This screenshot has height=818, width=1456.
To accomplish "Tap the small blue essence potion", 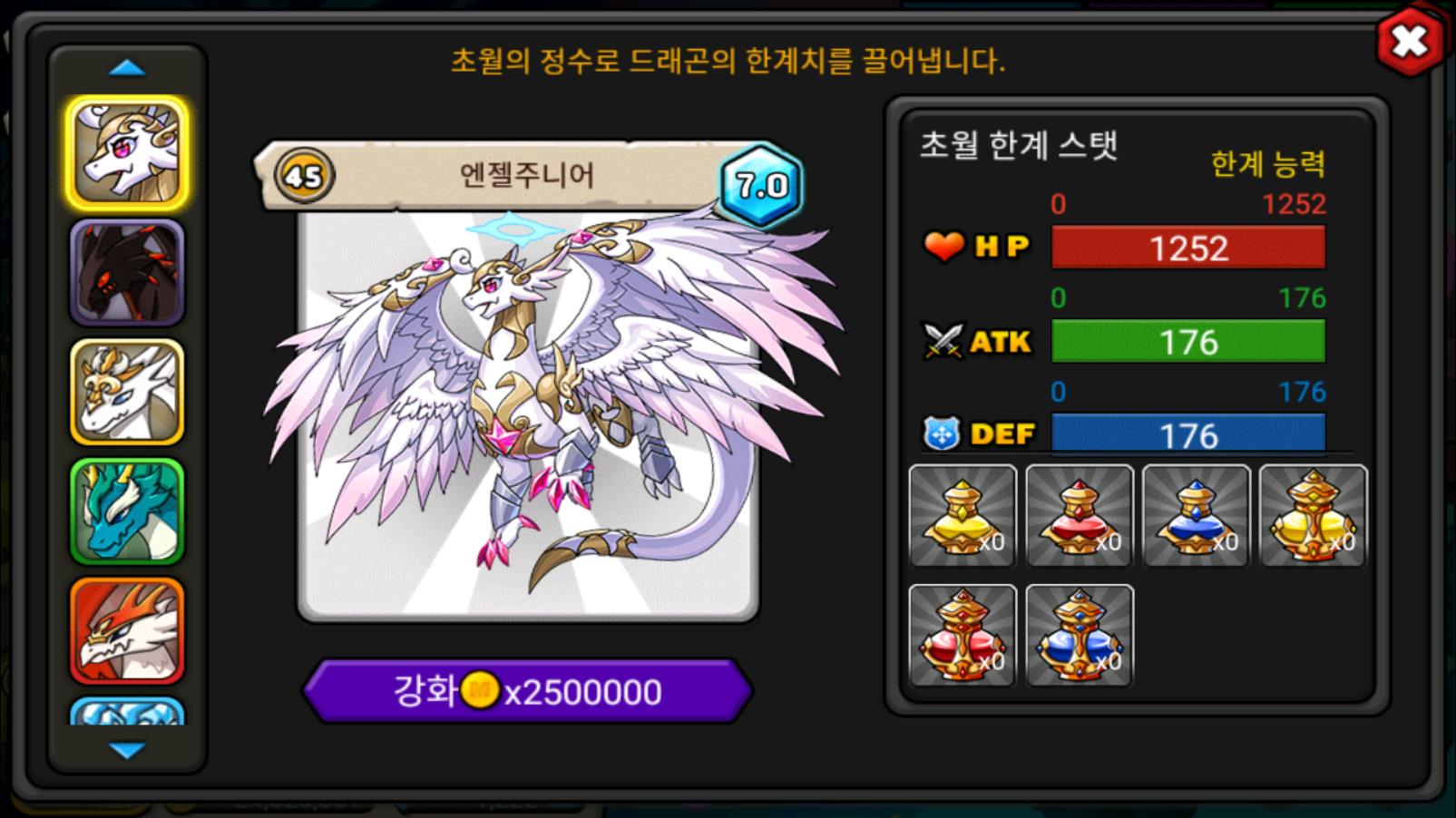I will click(1197, 516).
